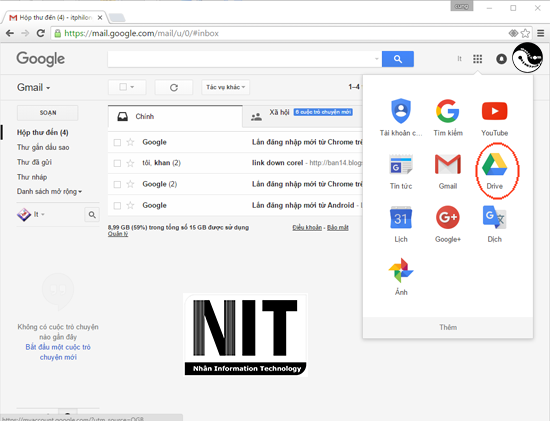Tick the first Google email checkbox
Image resolution: width=550 pixels, height=421 pixels.
(x=117, y=142)
